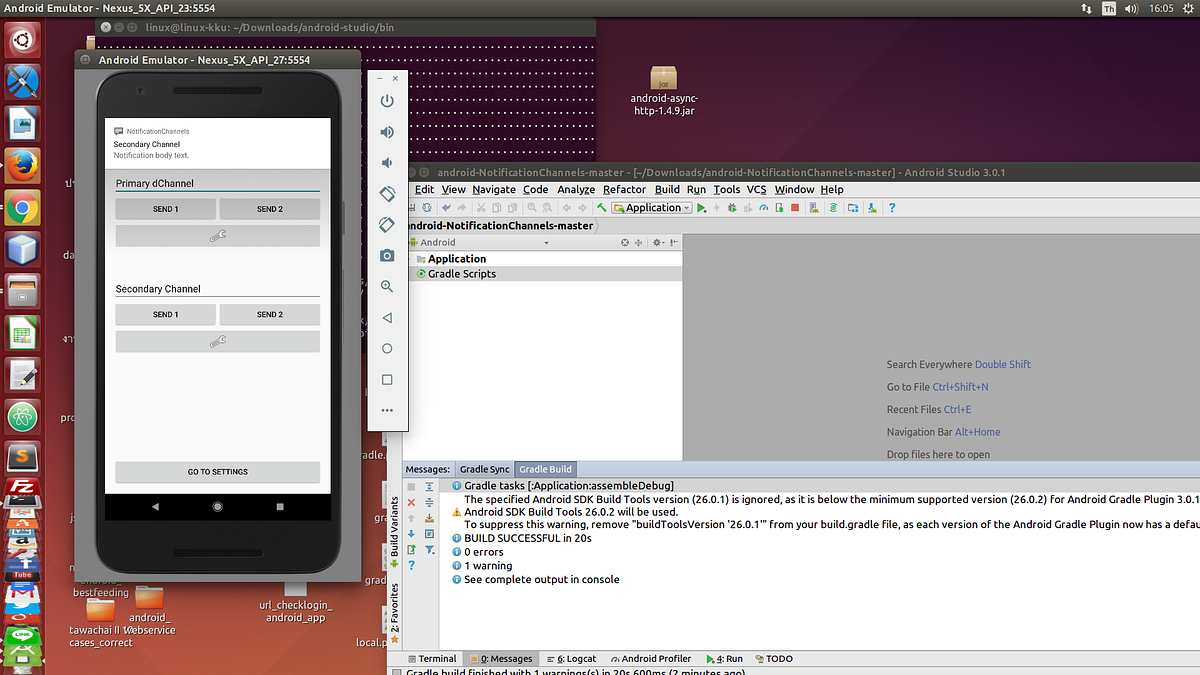Take a screenshot with emulator camera icon

click(387, 256)
